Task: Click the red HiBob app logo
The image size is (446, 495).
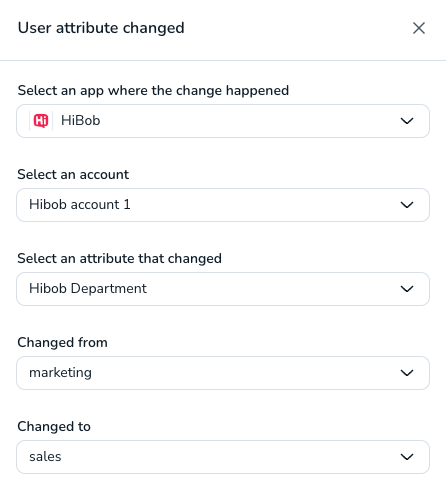Action: [x=41, y=121]
